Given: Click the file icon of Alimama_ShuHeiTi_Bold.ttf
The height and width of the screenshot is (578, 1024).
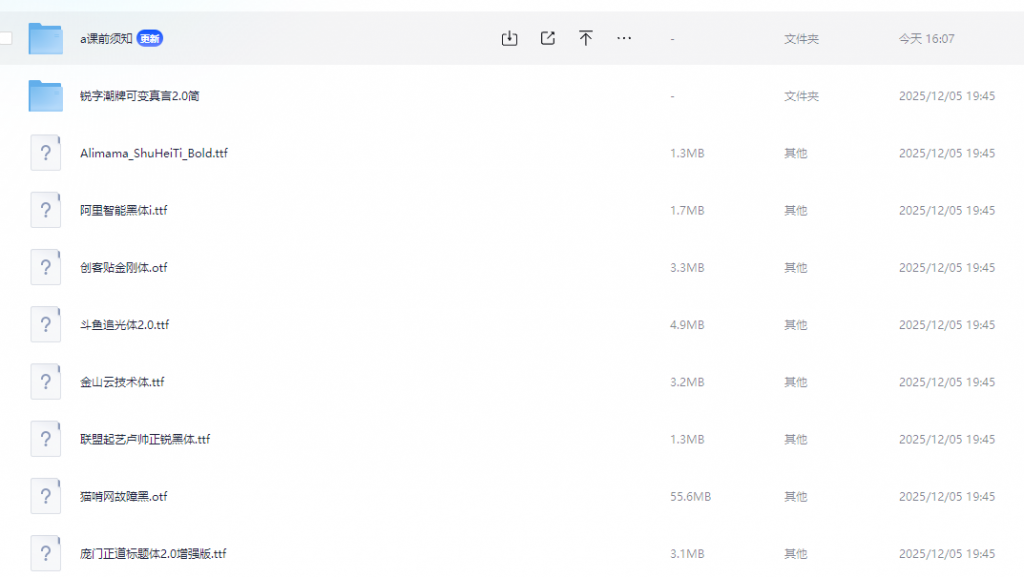Looking at the screenshot, I should tap(46, 153).
